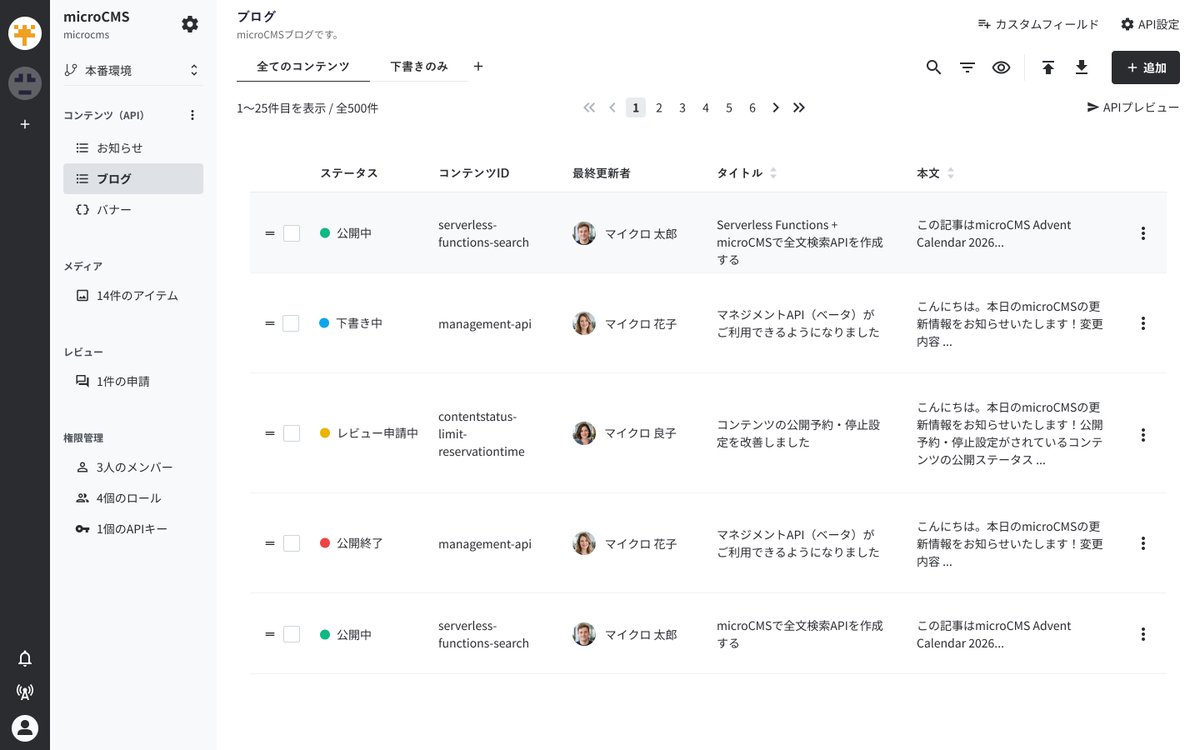Open service settings gear next to microCMS
1200x750 pixels.
[190, 24]
